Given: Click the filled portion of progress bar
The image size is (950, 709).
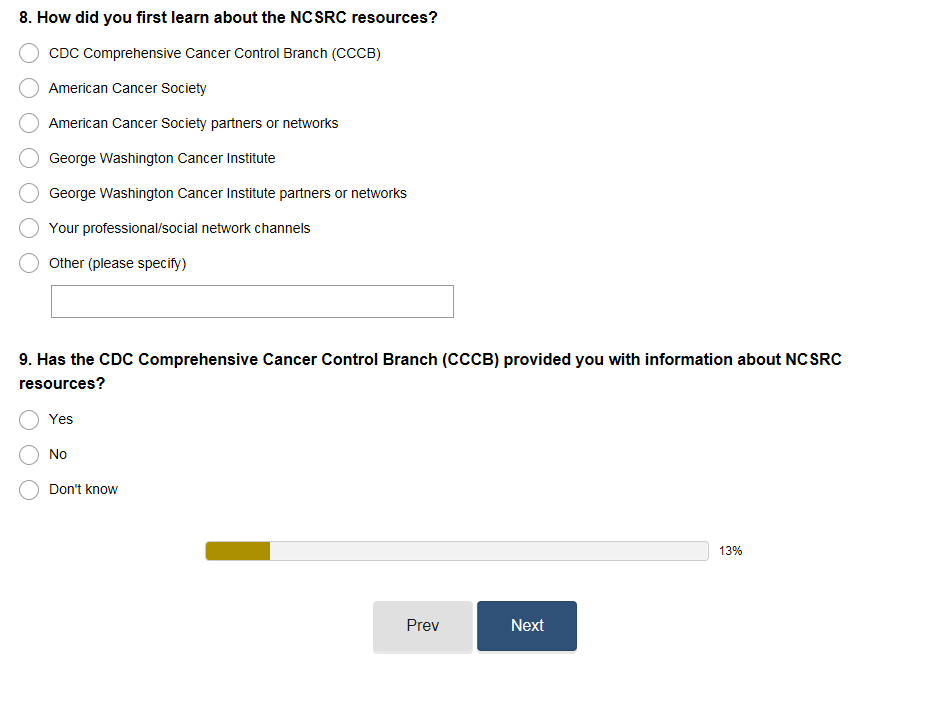Looking at the screenshot, I should [x=238, y=551].
